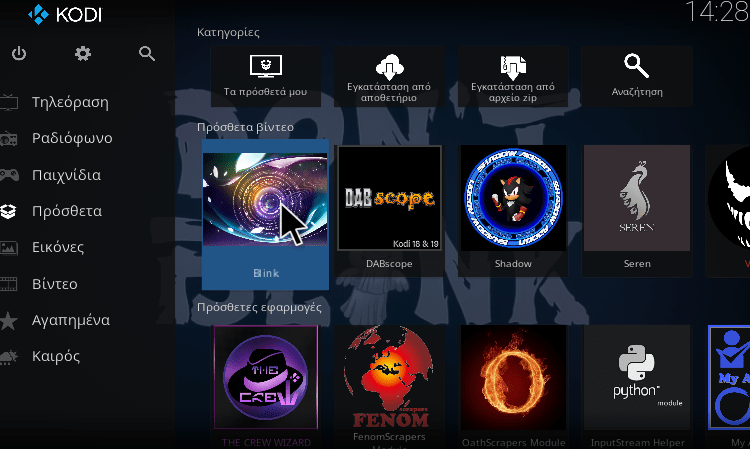Click the gamepad icon beside Παιχνίδια
Screen dimensions: 750x449
pyautogui.click(x=9, y=175)
